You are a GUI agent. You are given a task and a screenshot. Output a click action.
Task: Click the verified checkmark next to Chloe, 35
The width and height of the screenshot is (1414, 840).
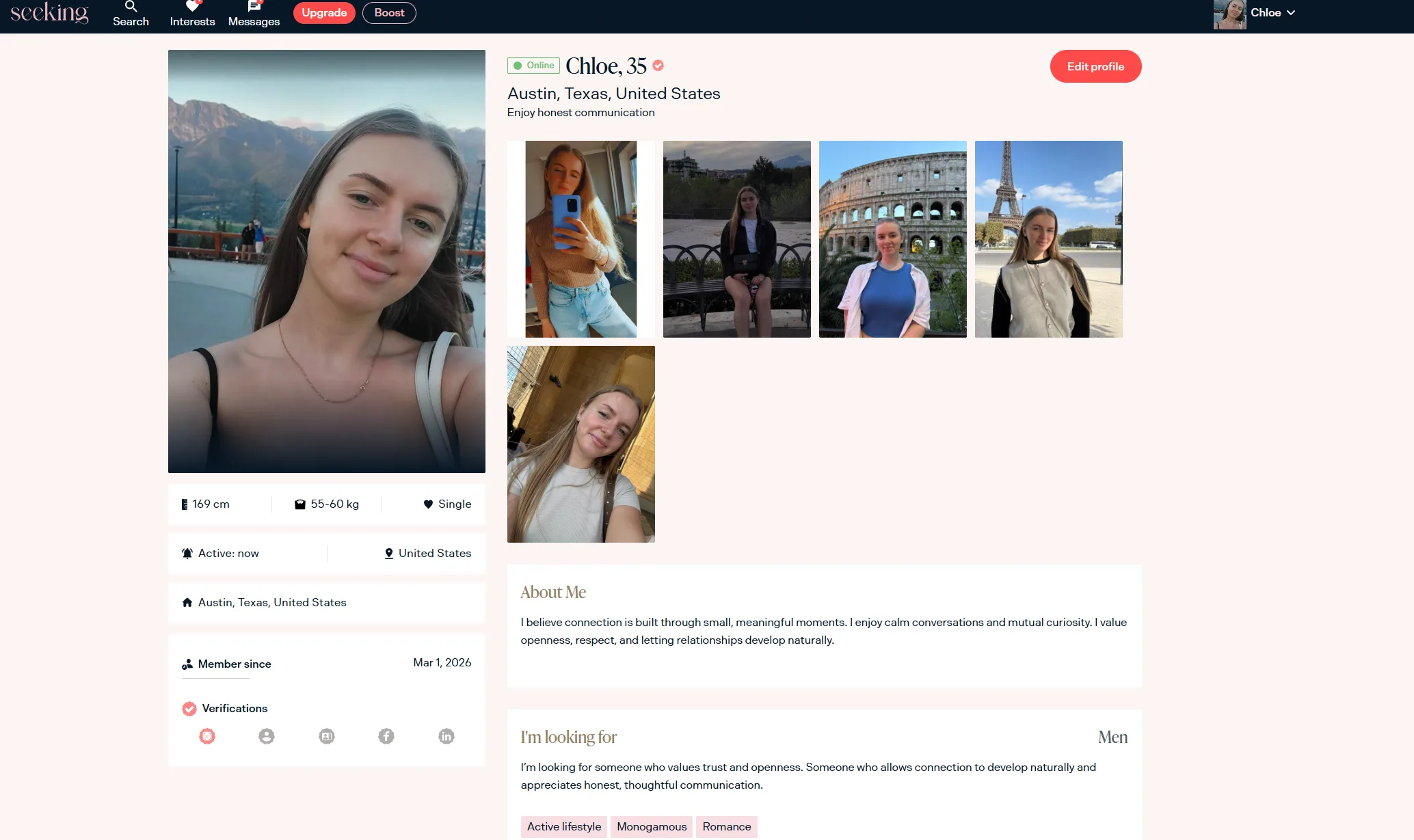coord(658,66)
